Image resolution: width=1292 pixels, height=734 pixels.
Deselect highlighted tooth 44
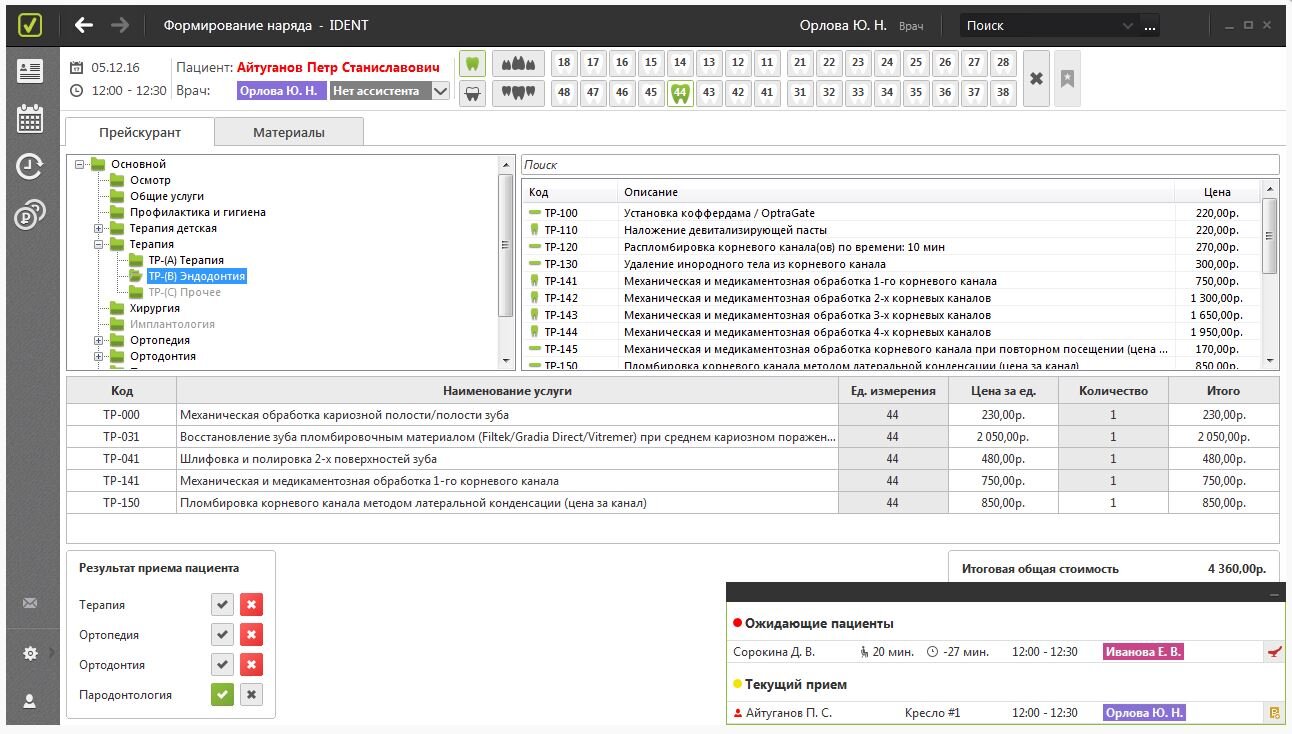(x=680, y=93)
